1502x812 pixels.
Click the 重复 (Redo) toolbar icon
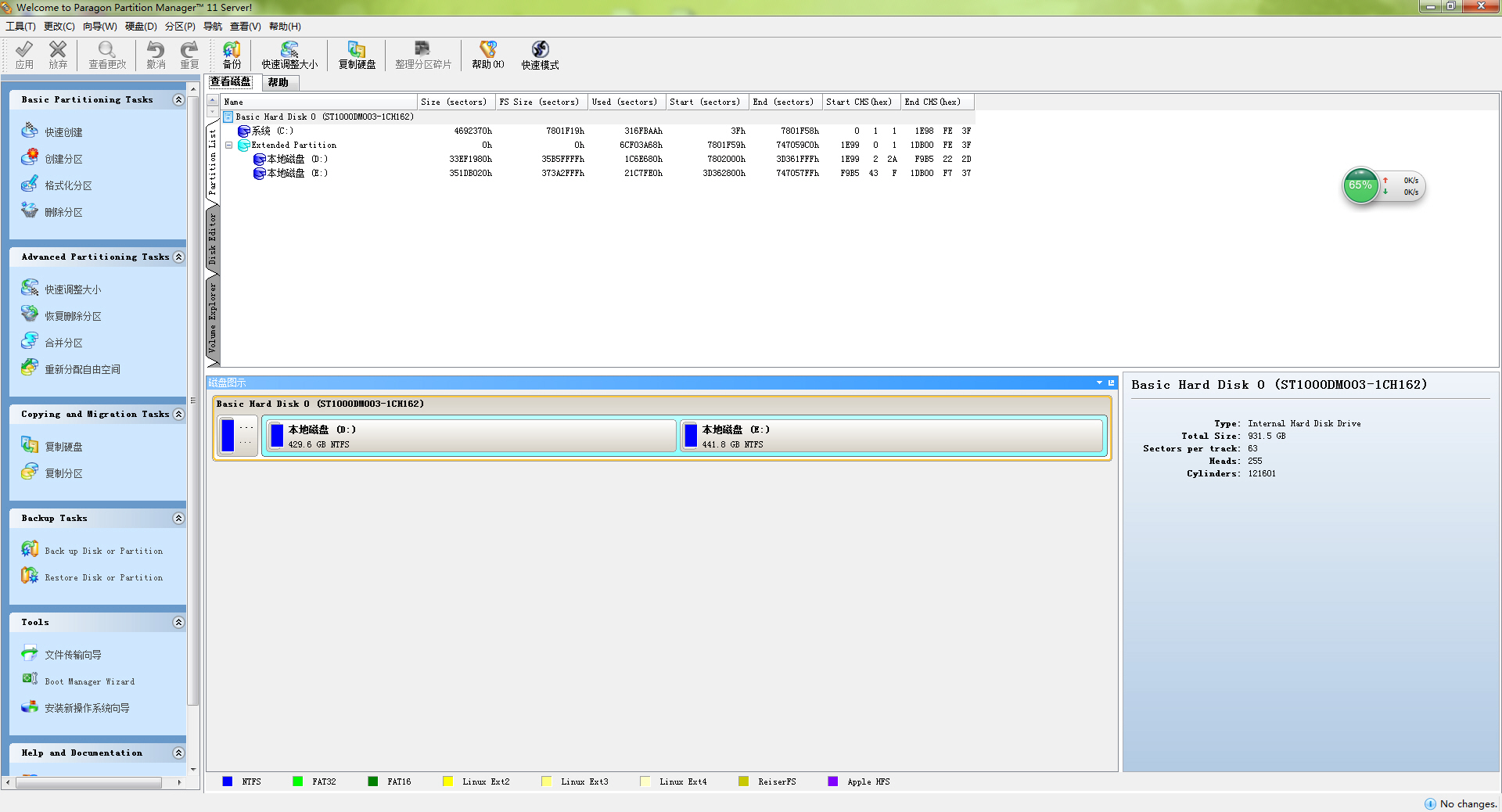click(189, 55)
